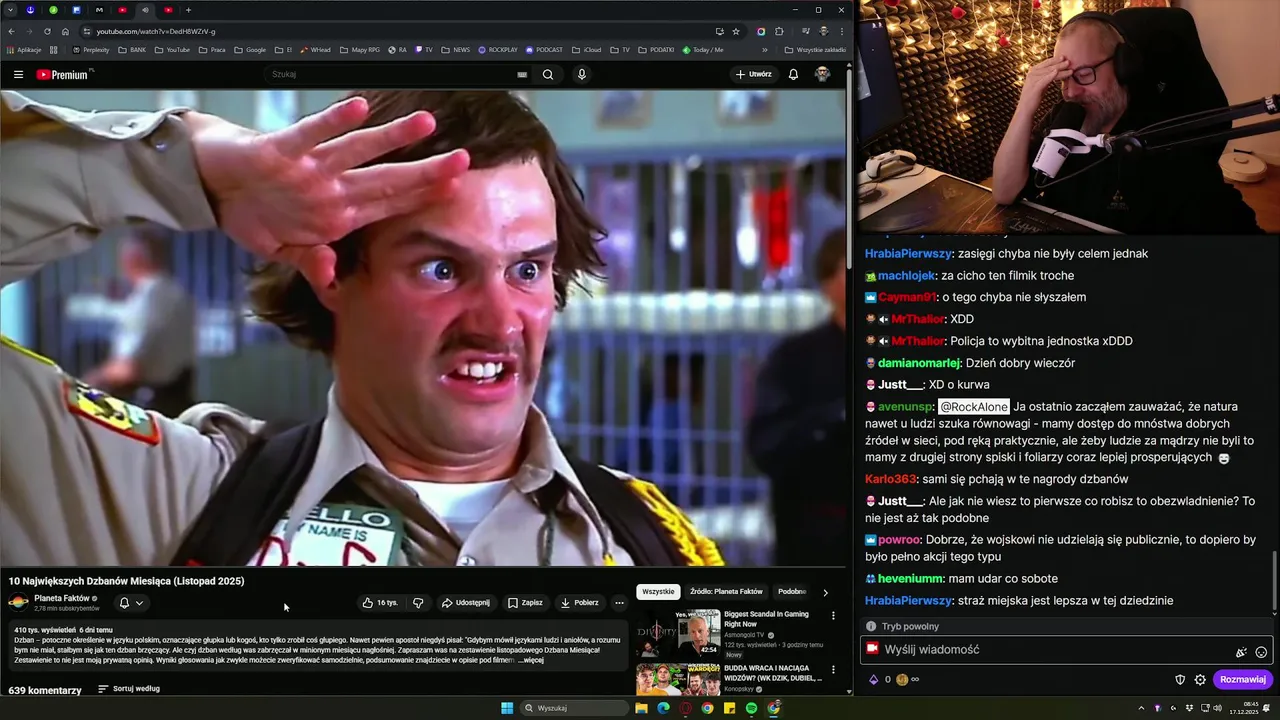Screen dimensions: 1280x720
Task: Open options menu for Biggest Scandal video
Action: (x=833, y=616)
